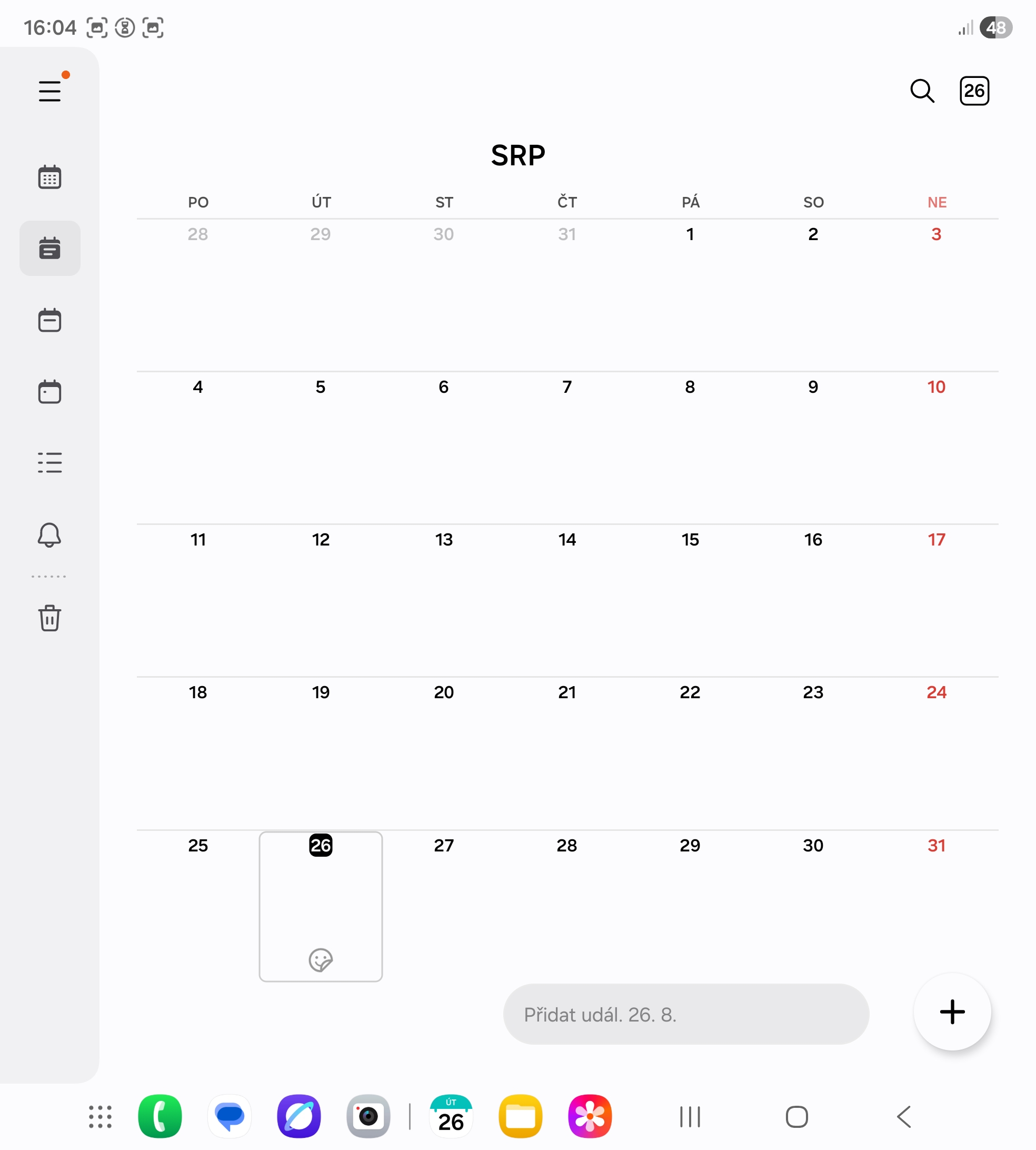Open the task list view
This screenshot has height=1150, width=1036.
[50, 463]
